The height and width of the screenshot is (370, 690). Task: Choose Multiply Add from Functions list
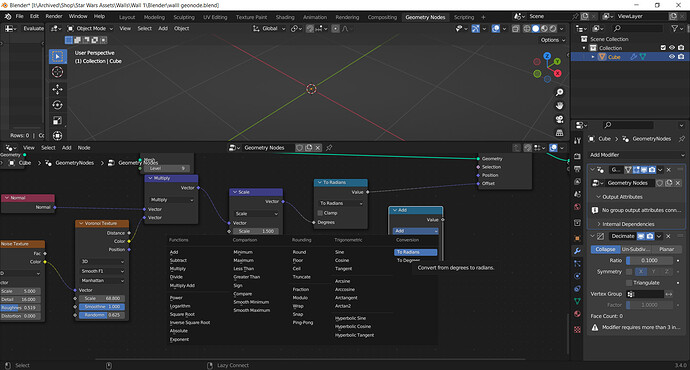(182, 286)
